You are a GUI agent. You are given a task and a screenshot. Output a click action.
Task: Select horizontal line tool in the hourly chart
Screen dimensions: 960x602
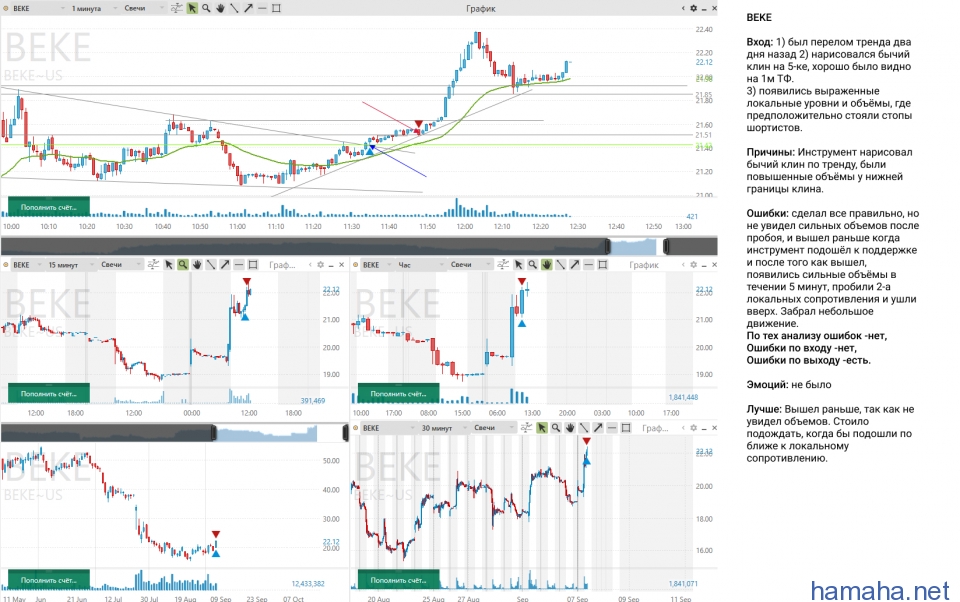point(588,265)
